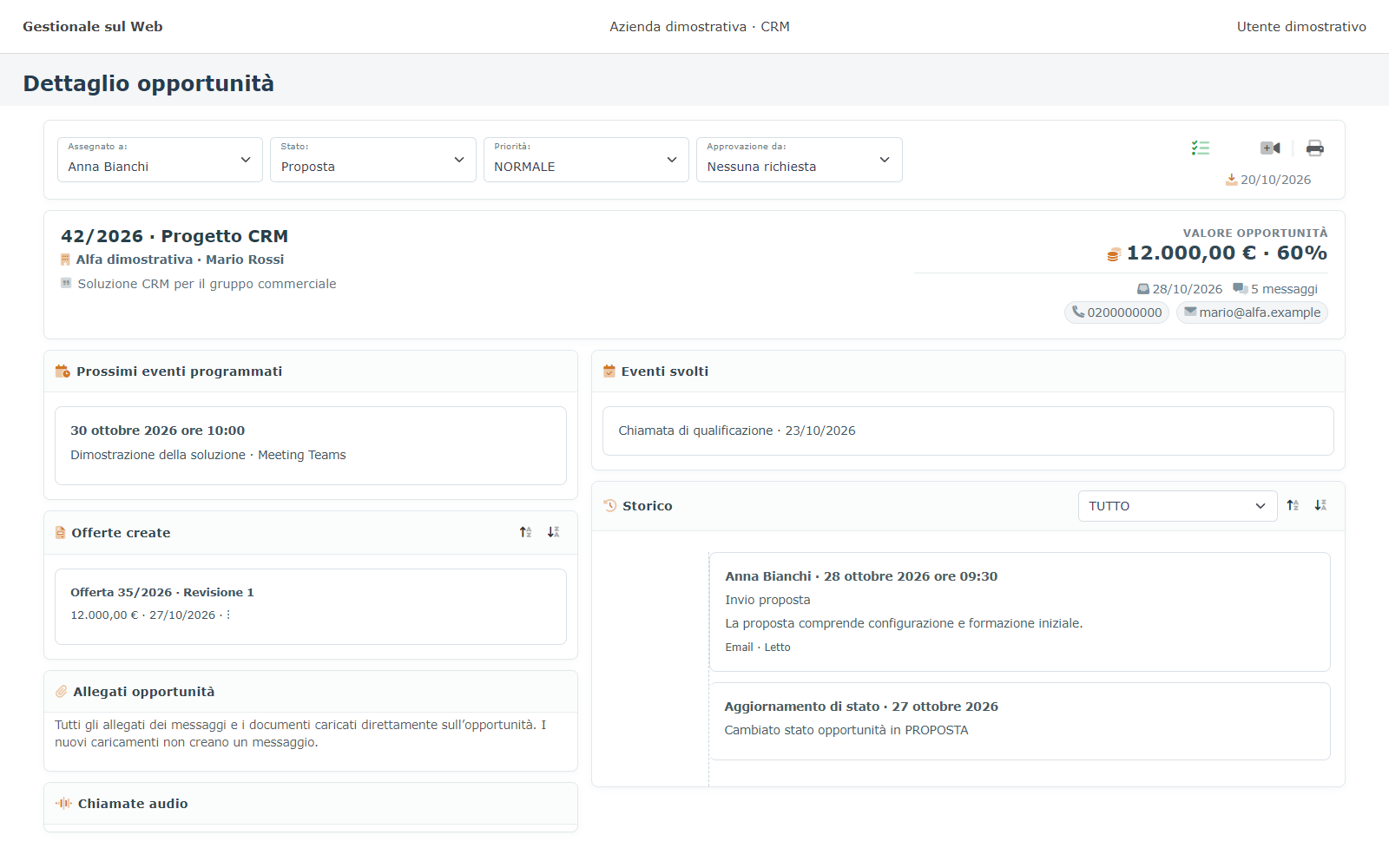Open the 30 ottobre 2026 scheduled event card

[311, 445]
